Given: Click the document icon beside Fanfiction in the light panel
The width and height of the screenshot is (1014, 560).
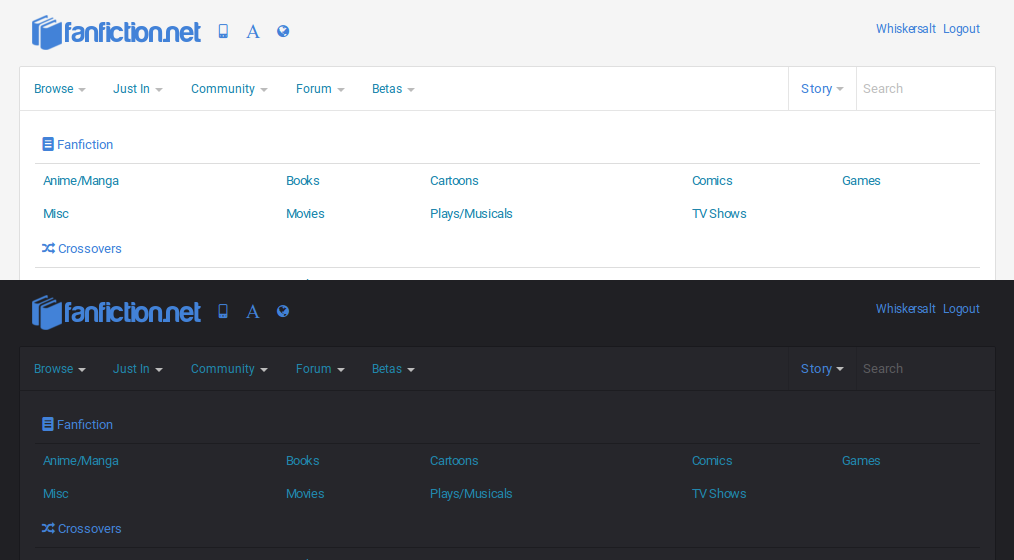Looking at the screenshot, I should point(48,144).
